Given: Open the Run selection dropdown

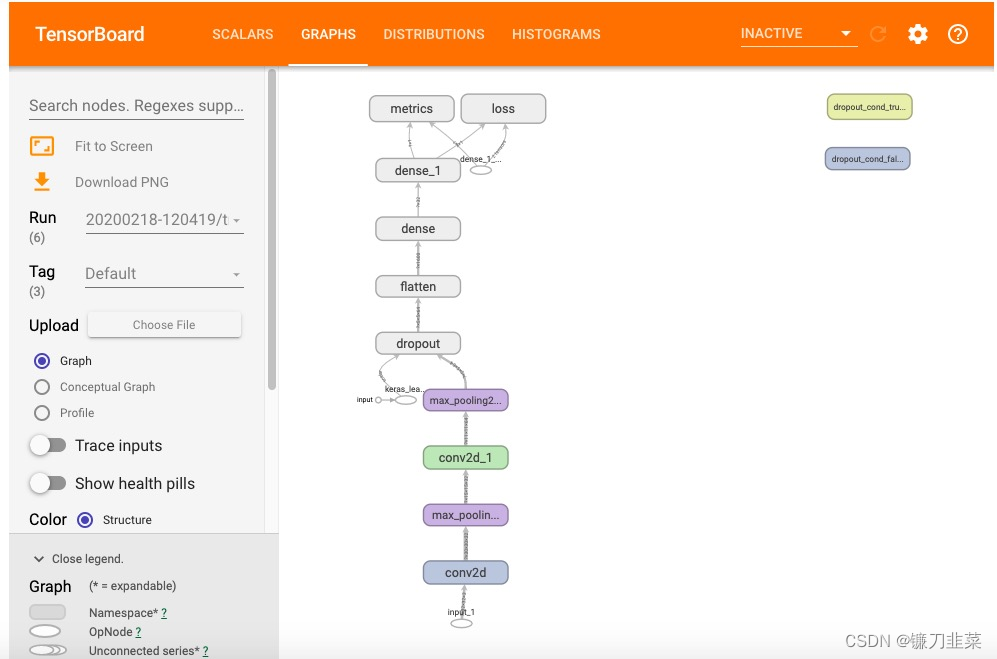Looking at the screenshot, I should point(164,219).
